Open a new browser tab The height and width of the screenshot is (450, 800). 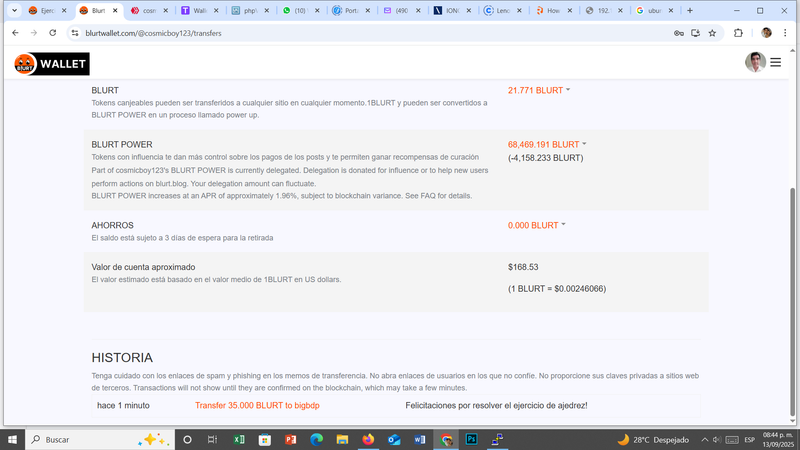690,10
